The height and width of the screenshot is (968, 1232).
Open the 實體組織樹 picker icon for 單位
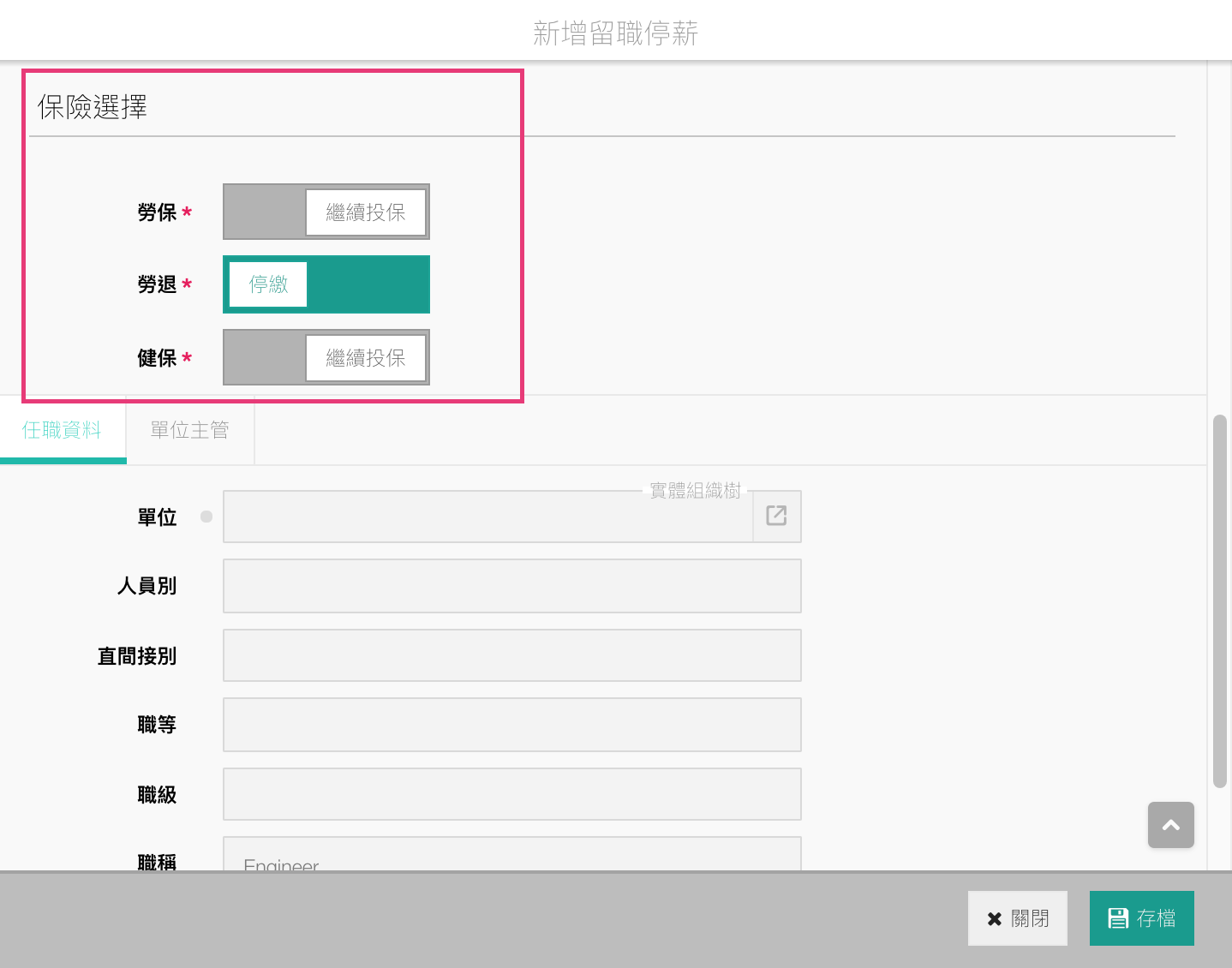click(x=776, y=516)
